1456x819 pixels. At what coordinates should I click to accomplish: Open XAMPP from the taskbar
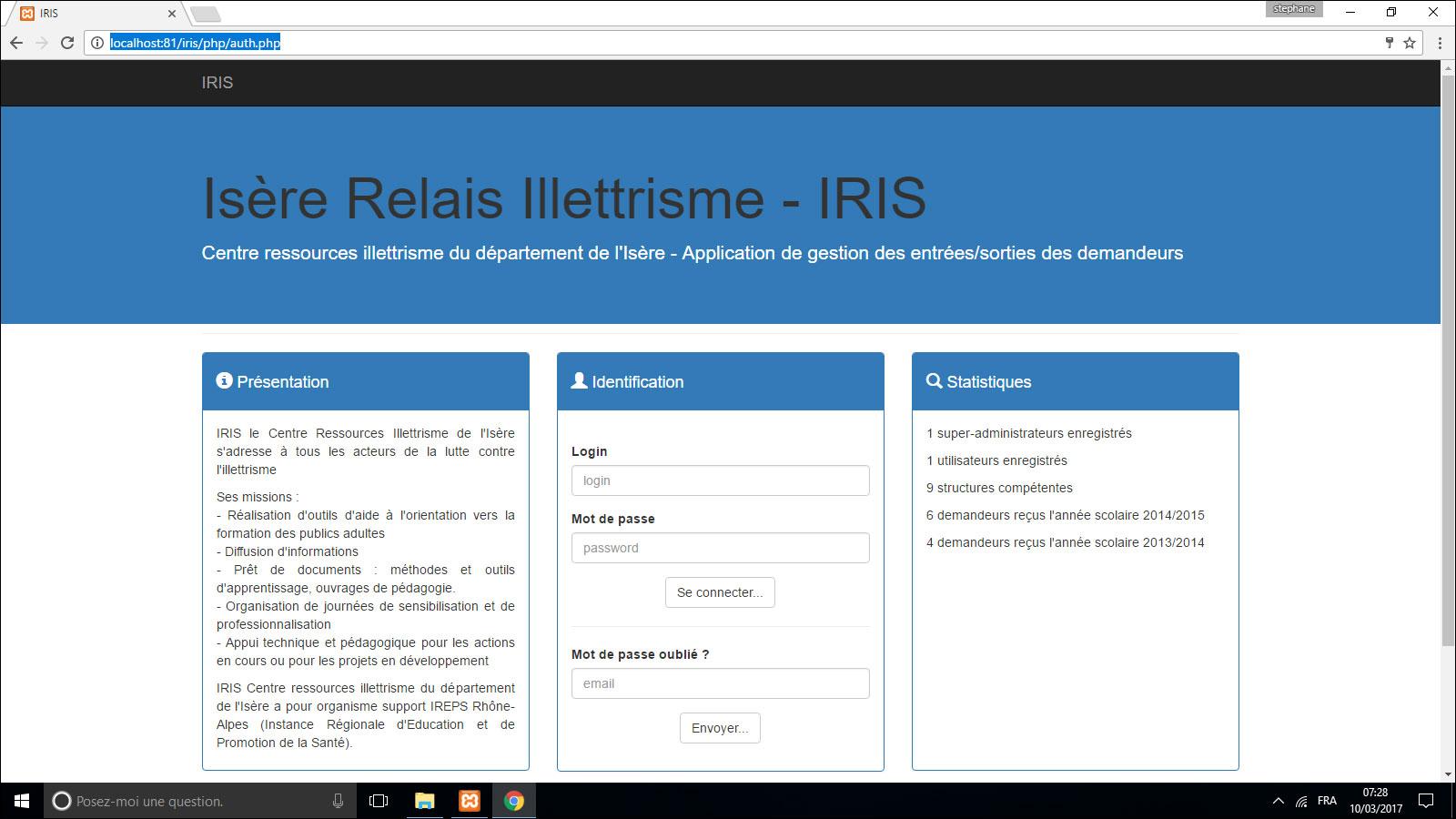tap(470, 801)
